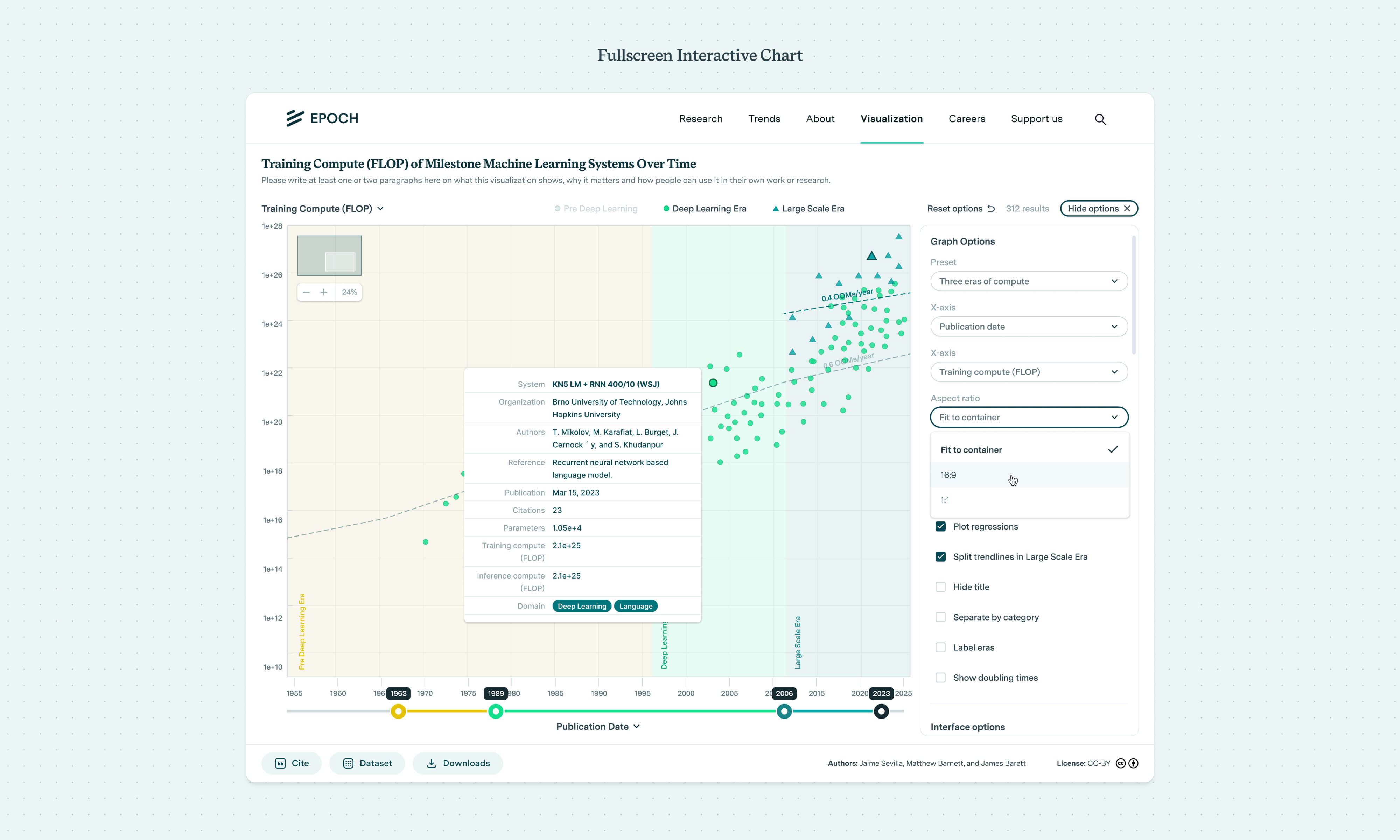Image resolution: width=1400 pixels, height=840 pixels.
Task: Click the 24% zoom level field
Action: click(349, 292)
